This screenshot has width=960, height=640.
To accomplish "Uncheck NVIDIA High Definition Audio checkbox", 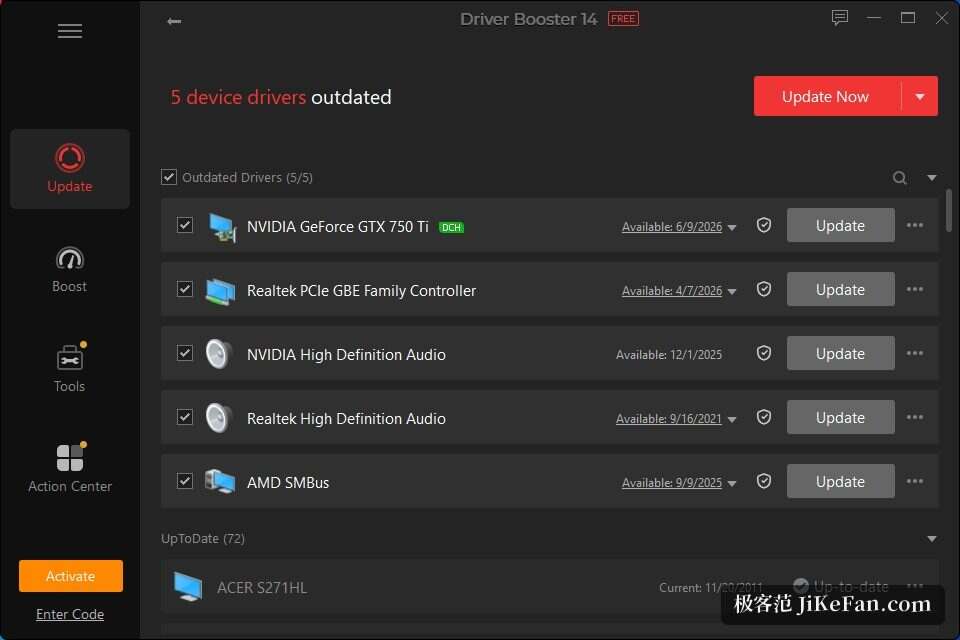I will pos(185,353).
